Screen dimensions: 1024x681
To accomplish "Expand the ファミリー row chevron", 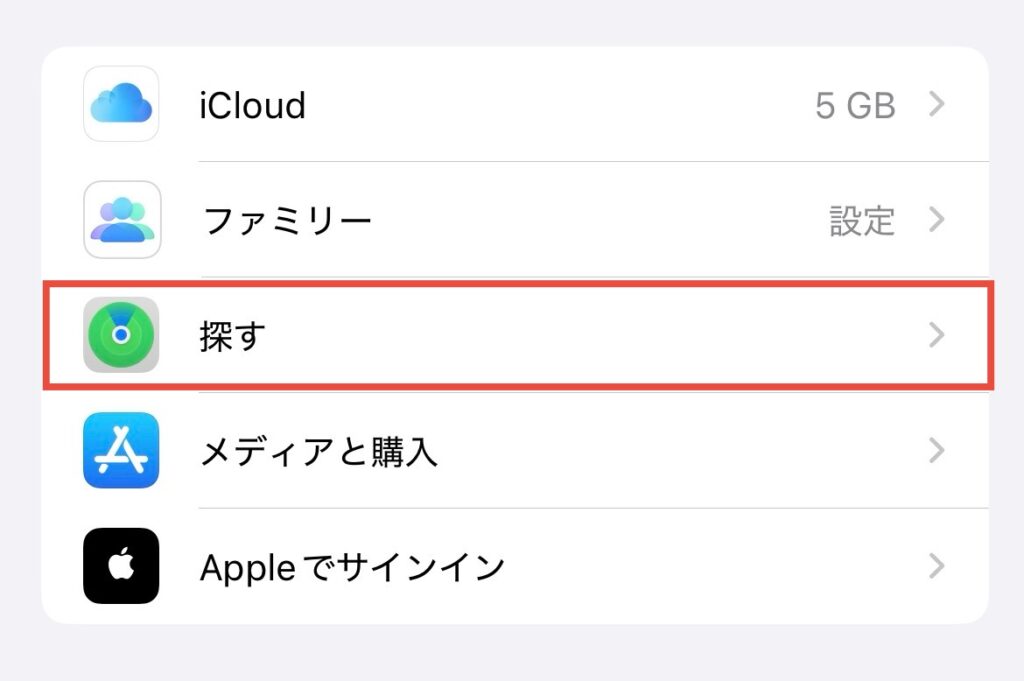I will (937, 219).
